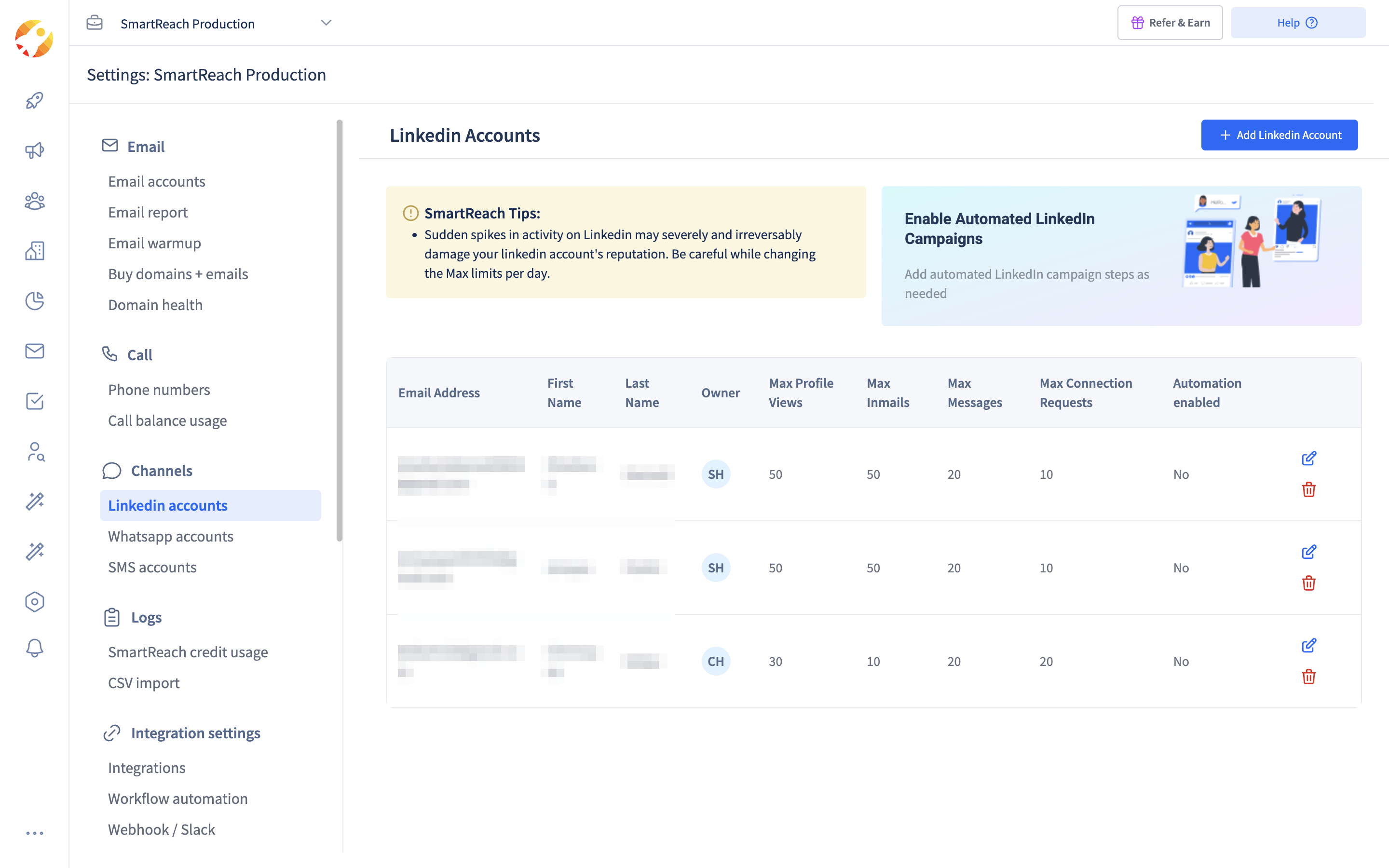Click the three-dot more icon in sidebar
1389x868 pixels.
[x=34, y=833]
